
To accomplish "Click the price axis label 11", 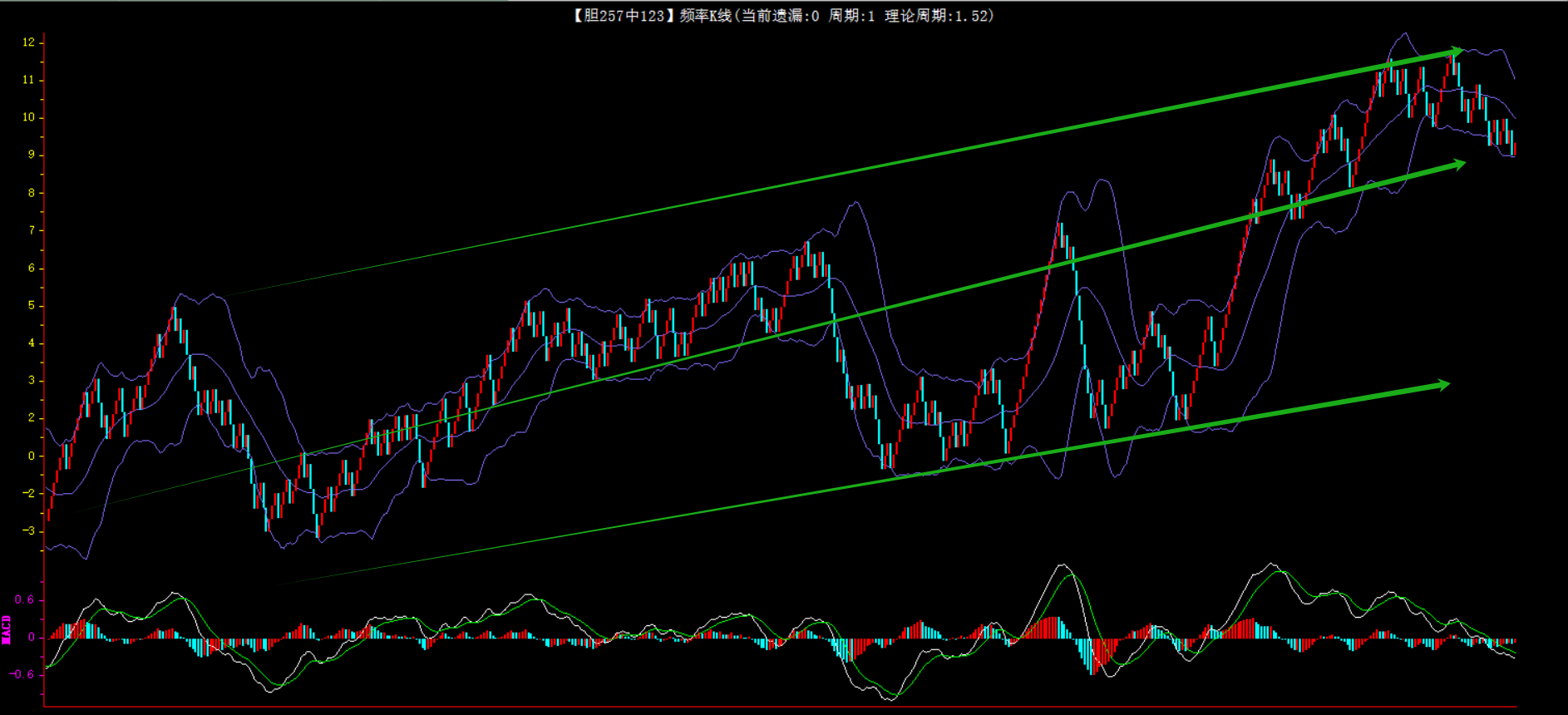I will [28, 80].
